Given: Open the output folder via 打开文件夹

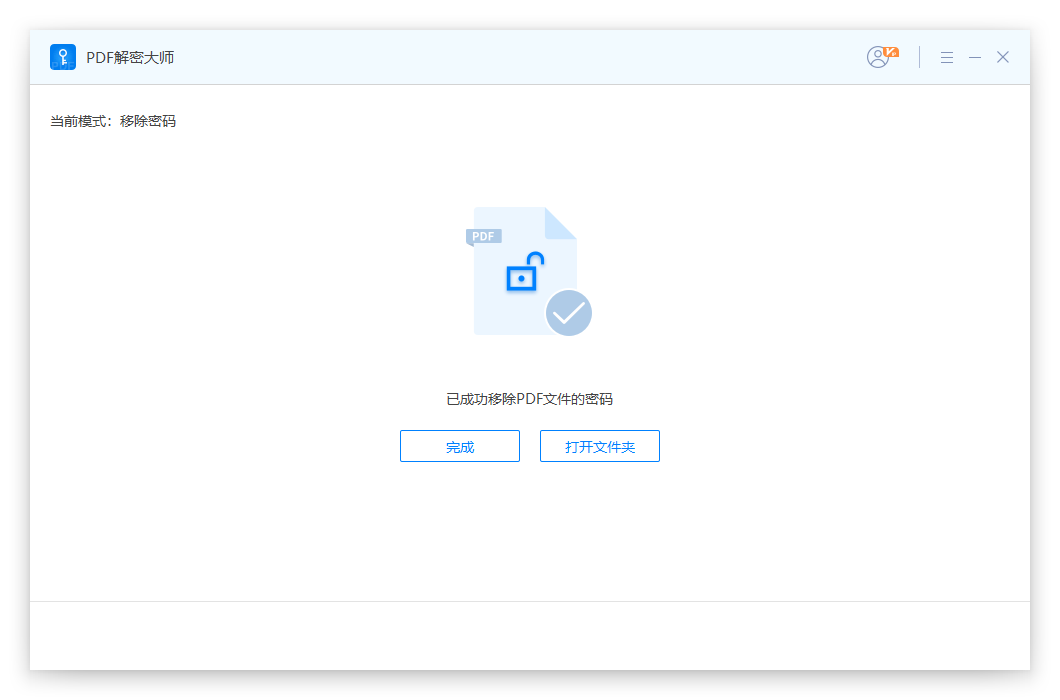Looking at the screenshot, I should pyautogui.click(x=600, y=446).
